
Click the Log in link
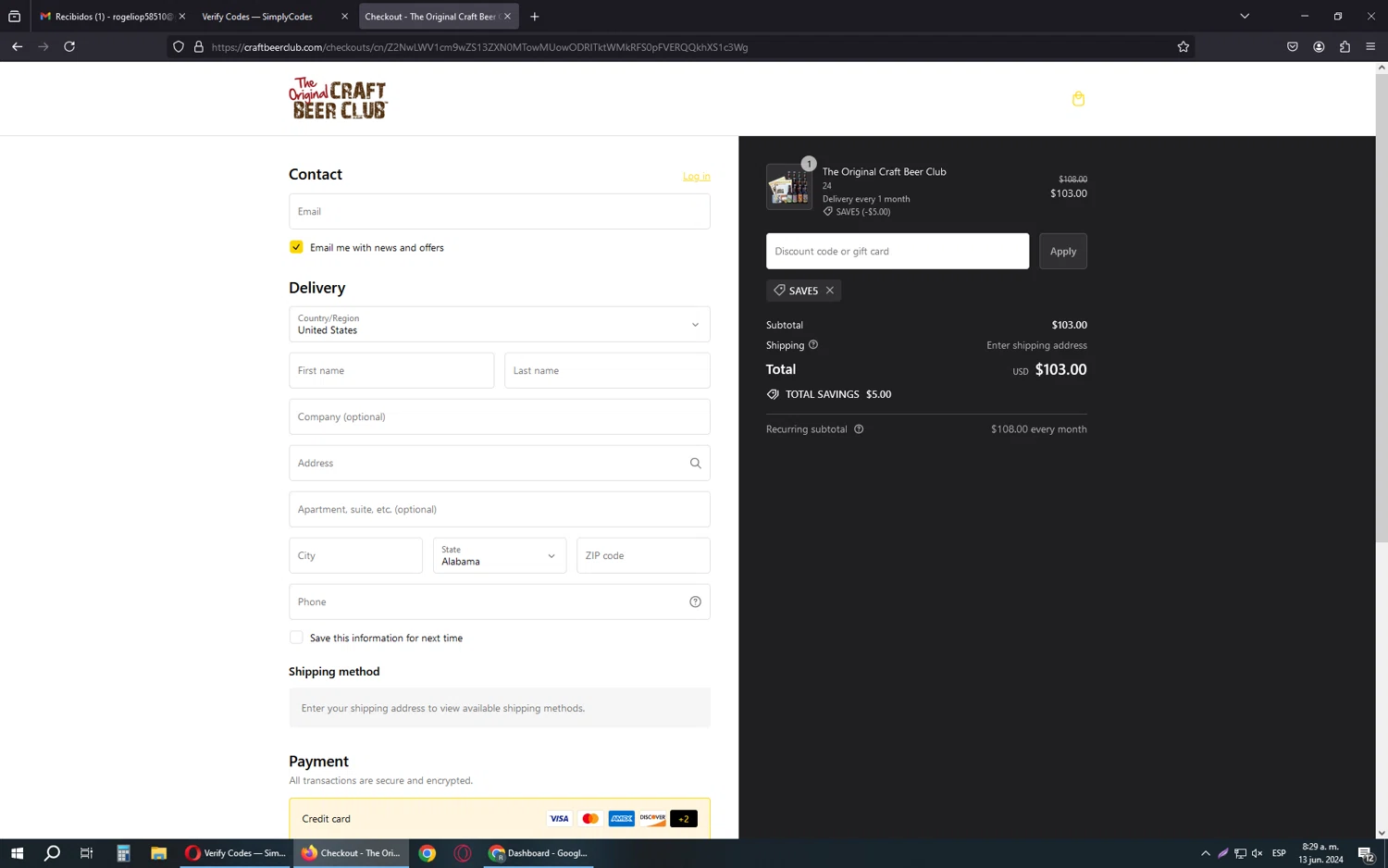pos(697,176)
